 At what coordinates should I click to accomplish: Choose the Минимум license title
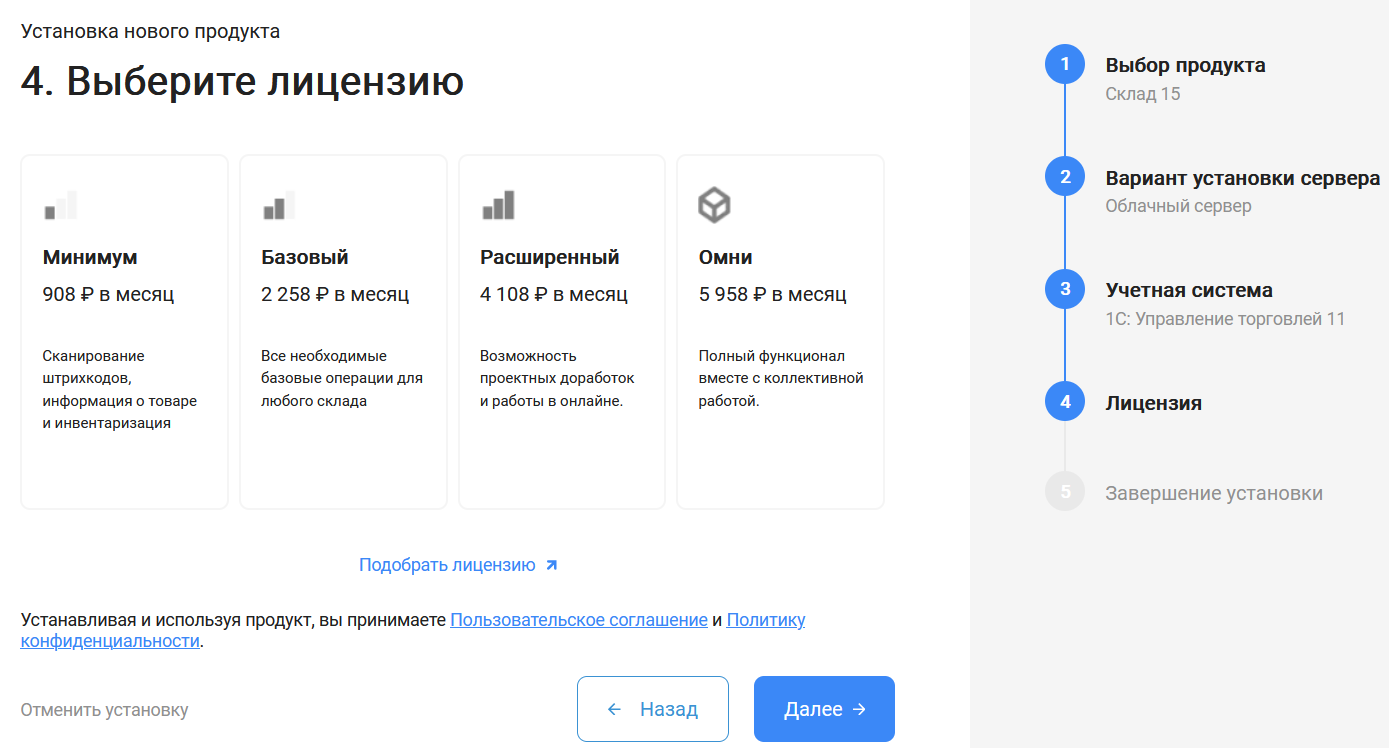click(90, 257)
